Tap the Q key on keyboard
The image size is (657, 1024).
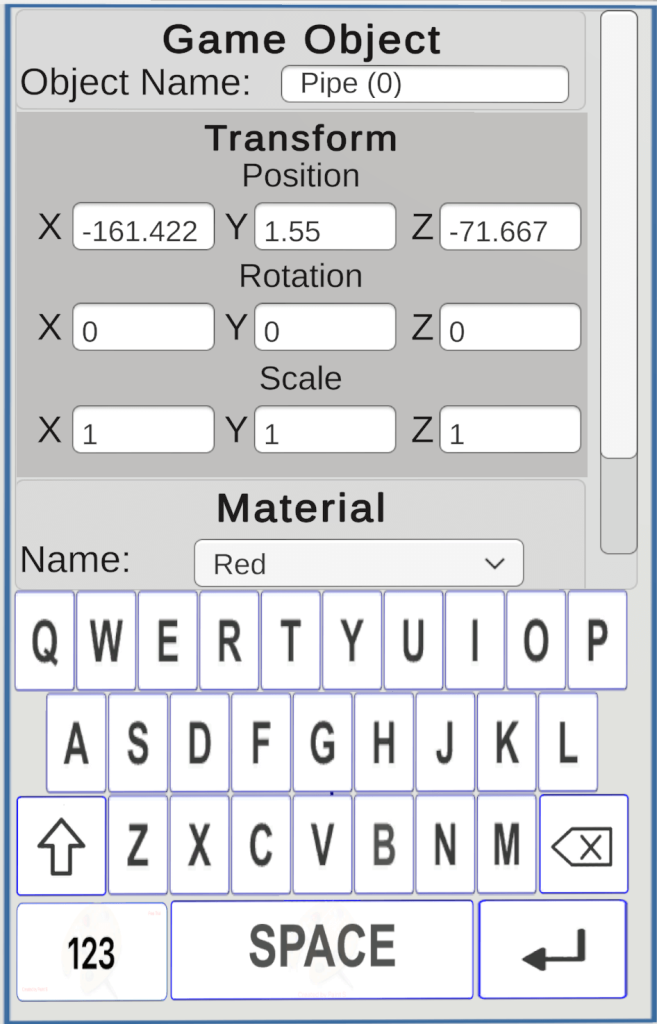(44, 641)
